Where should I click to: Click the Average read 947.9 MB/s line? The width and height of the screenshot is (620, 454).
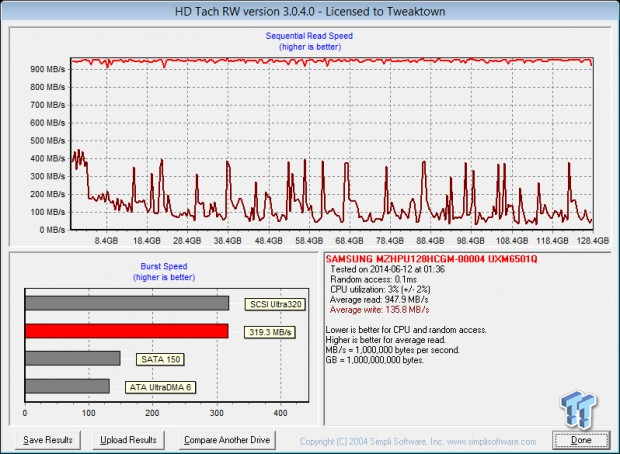(x=379, y=300)
